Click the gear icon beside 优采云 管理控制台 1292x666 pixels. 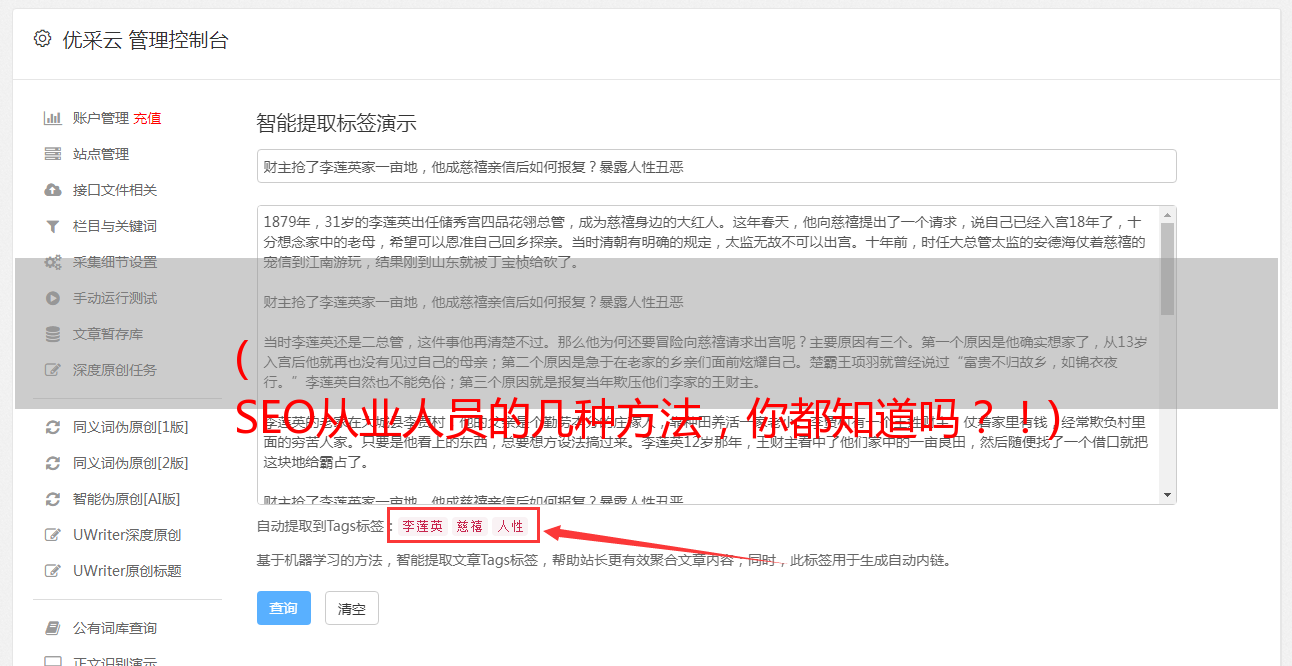42,39
